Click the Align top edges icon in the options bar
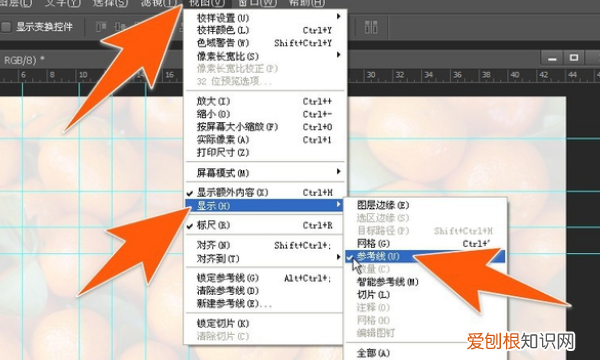 101,27
